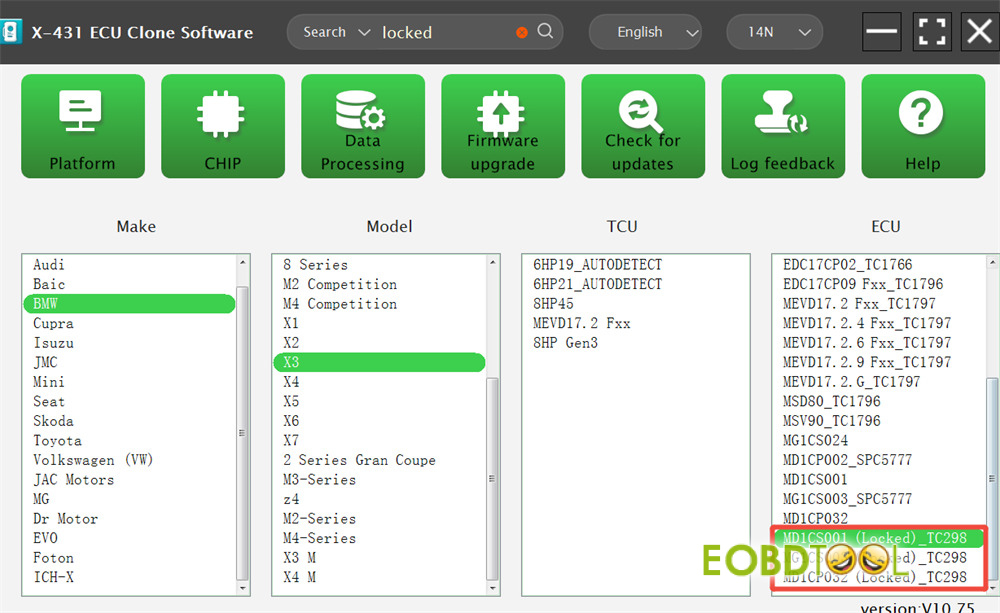Expand the 14N dropdown
The image size is (1000, 613).
tap(774, 32)
